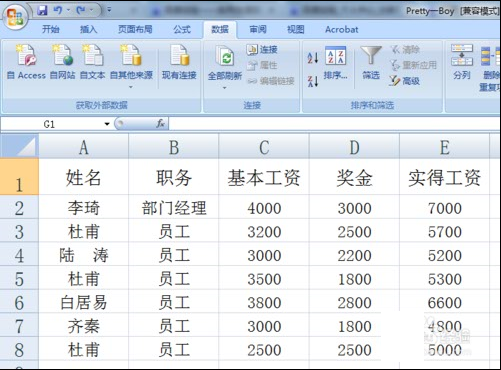Redo the last action
Image resolution: width=501 pixels, height=370 pixels.
80,10
